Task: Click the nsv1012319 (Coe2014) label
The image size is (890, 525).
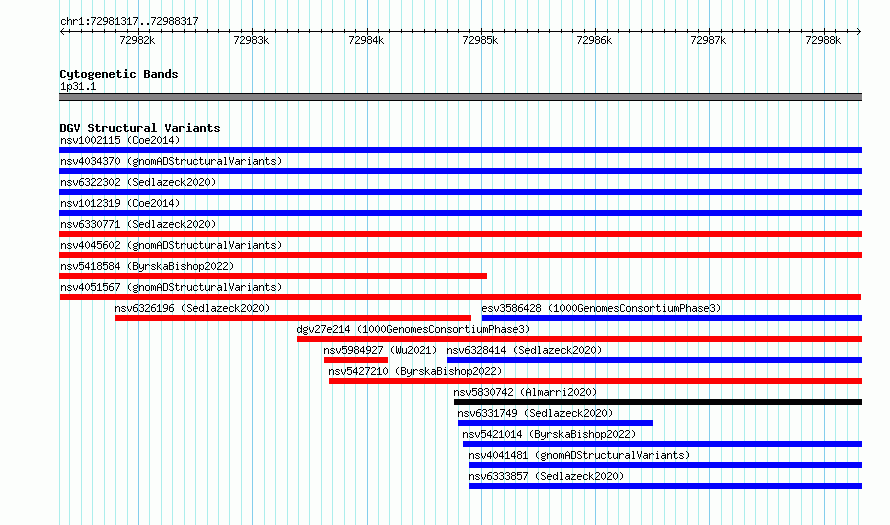Action: coord(120,203)
